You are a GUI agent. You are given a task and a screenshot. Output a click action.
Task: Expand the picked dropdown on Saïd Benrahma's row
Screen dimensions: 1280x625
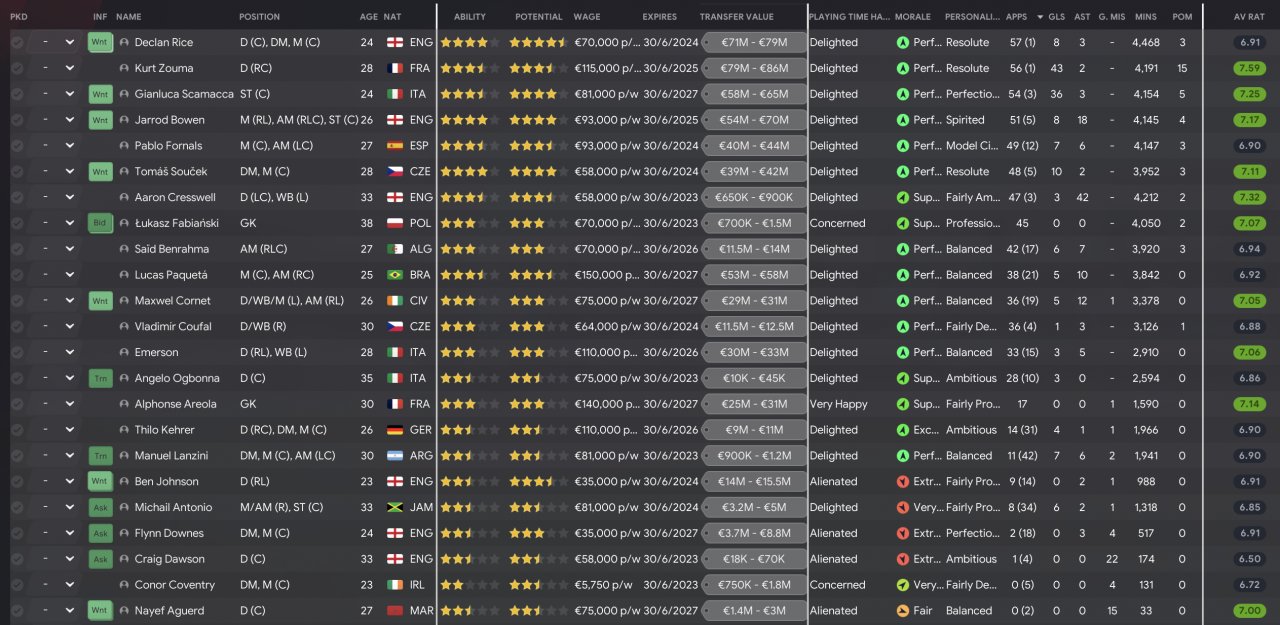coord(55,249)
